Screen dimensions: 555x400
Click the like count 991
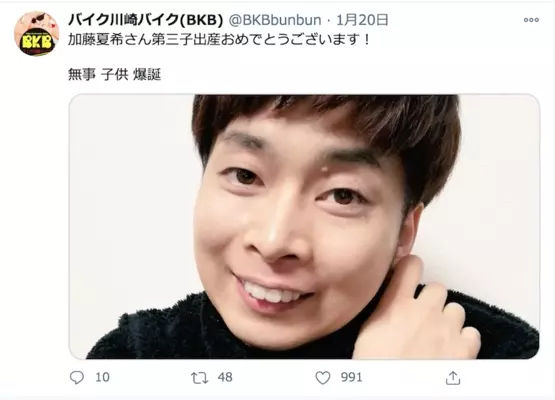point(351,377)
